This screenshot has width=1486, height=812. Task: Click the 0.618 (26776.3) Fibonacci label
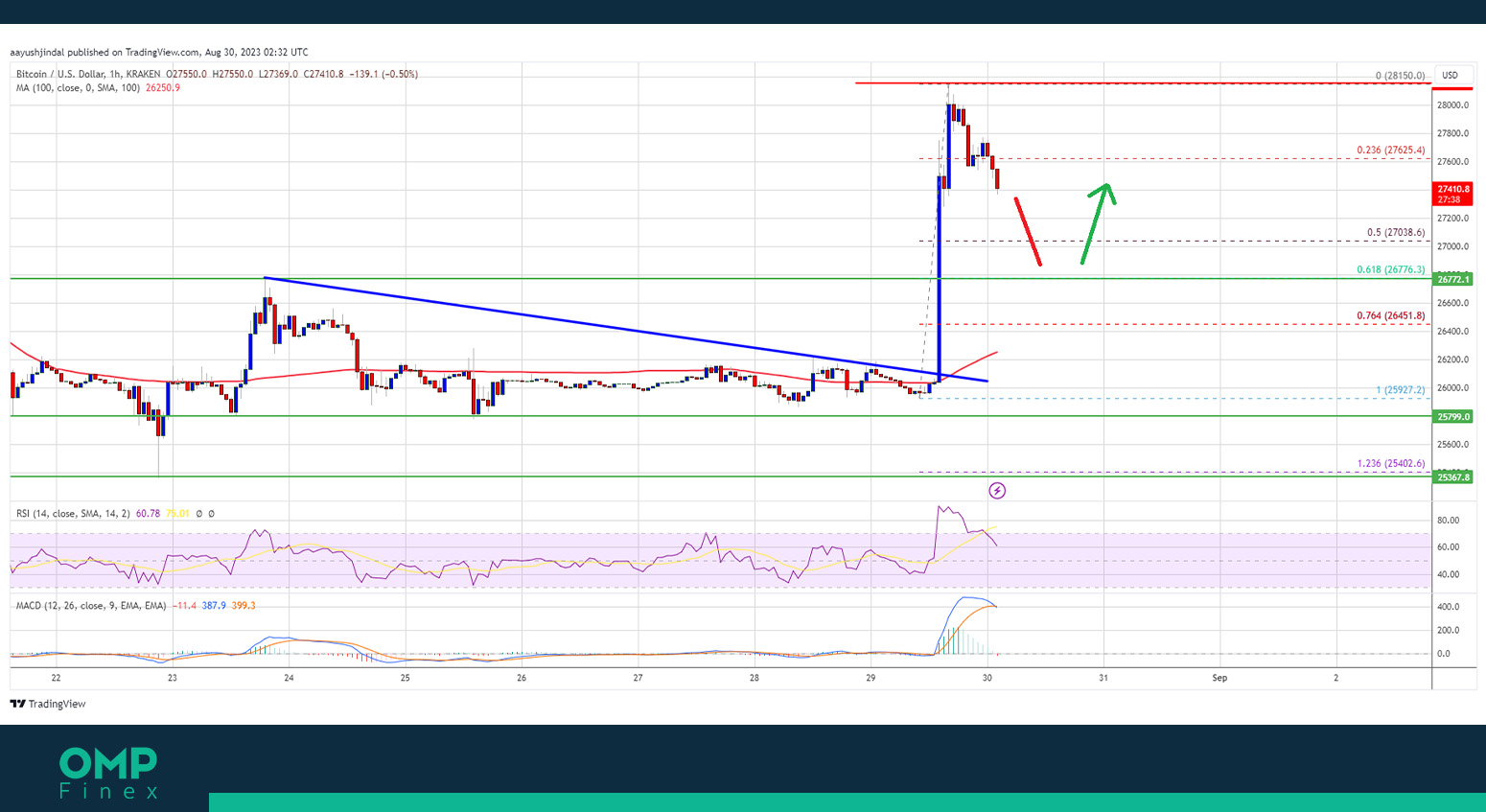[x=1390, y=270]
